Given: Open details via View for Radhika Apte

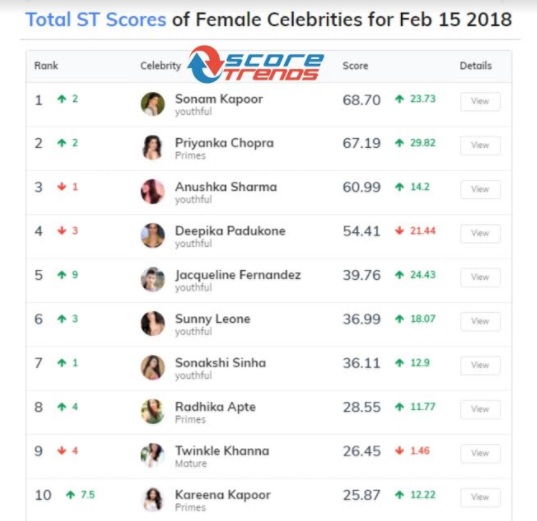Looking at the screenshot, I should (x=480, y=409).
